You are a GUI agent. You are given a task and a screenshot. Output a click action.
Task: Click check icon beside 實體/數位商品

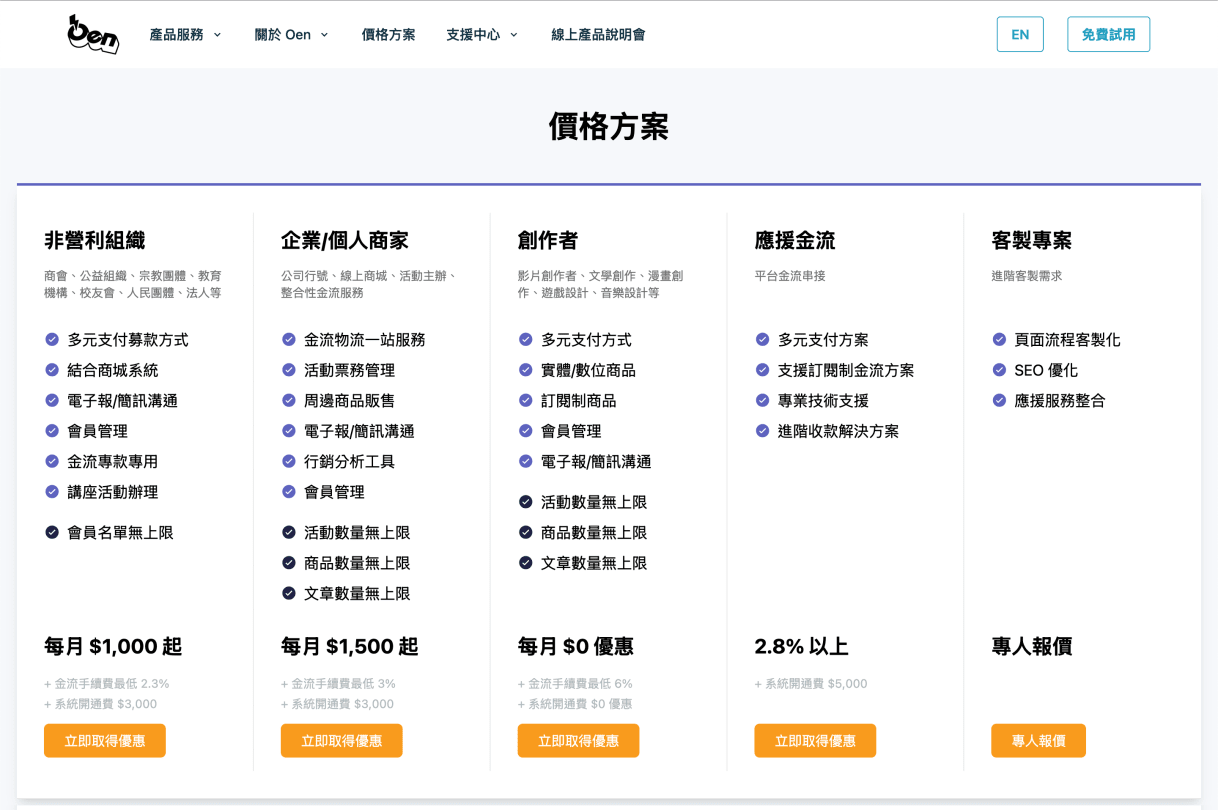tap(526, 370)
